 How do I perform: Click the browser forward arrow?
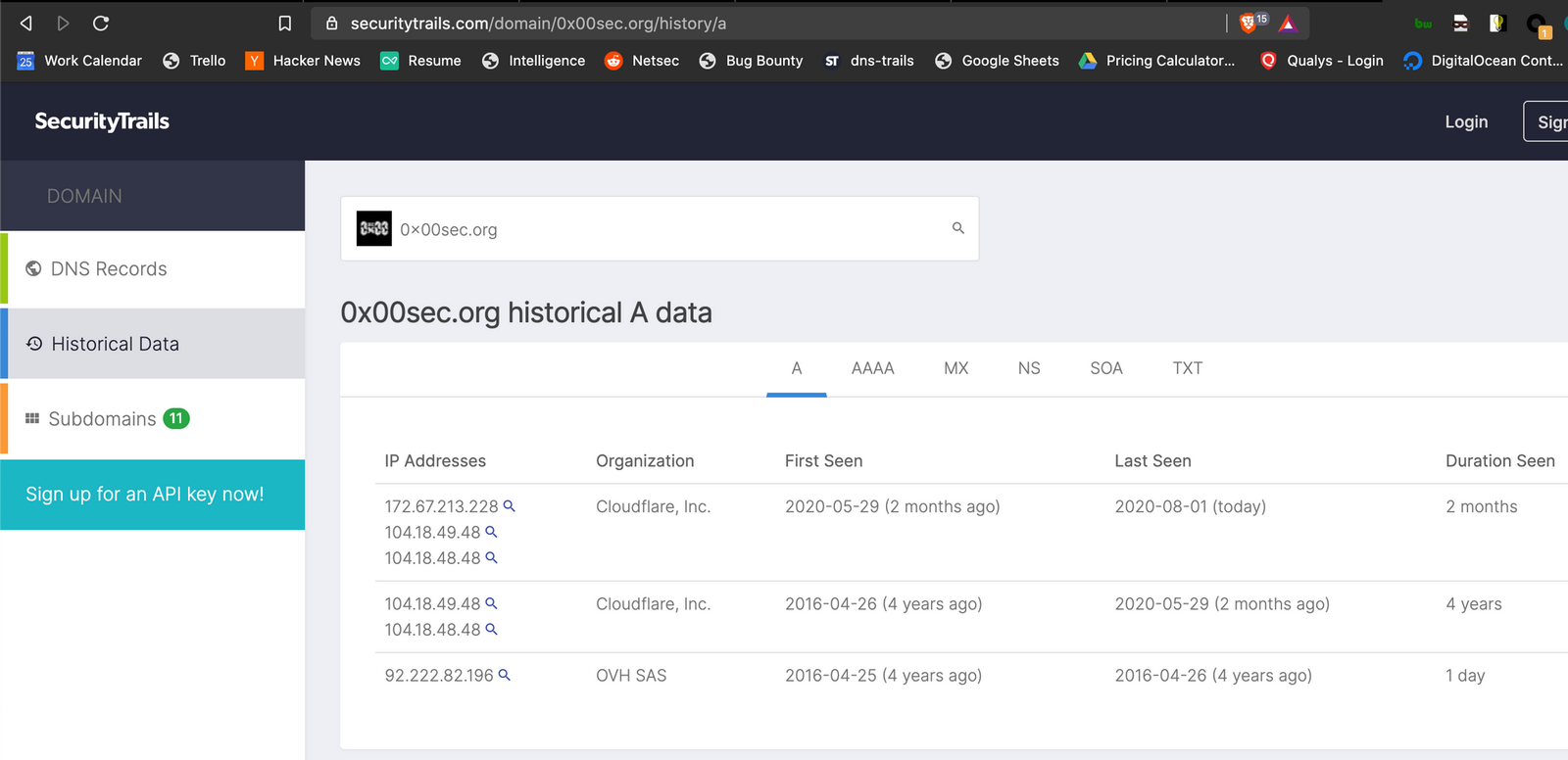pos(63,23)
